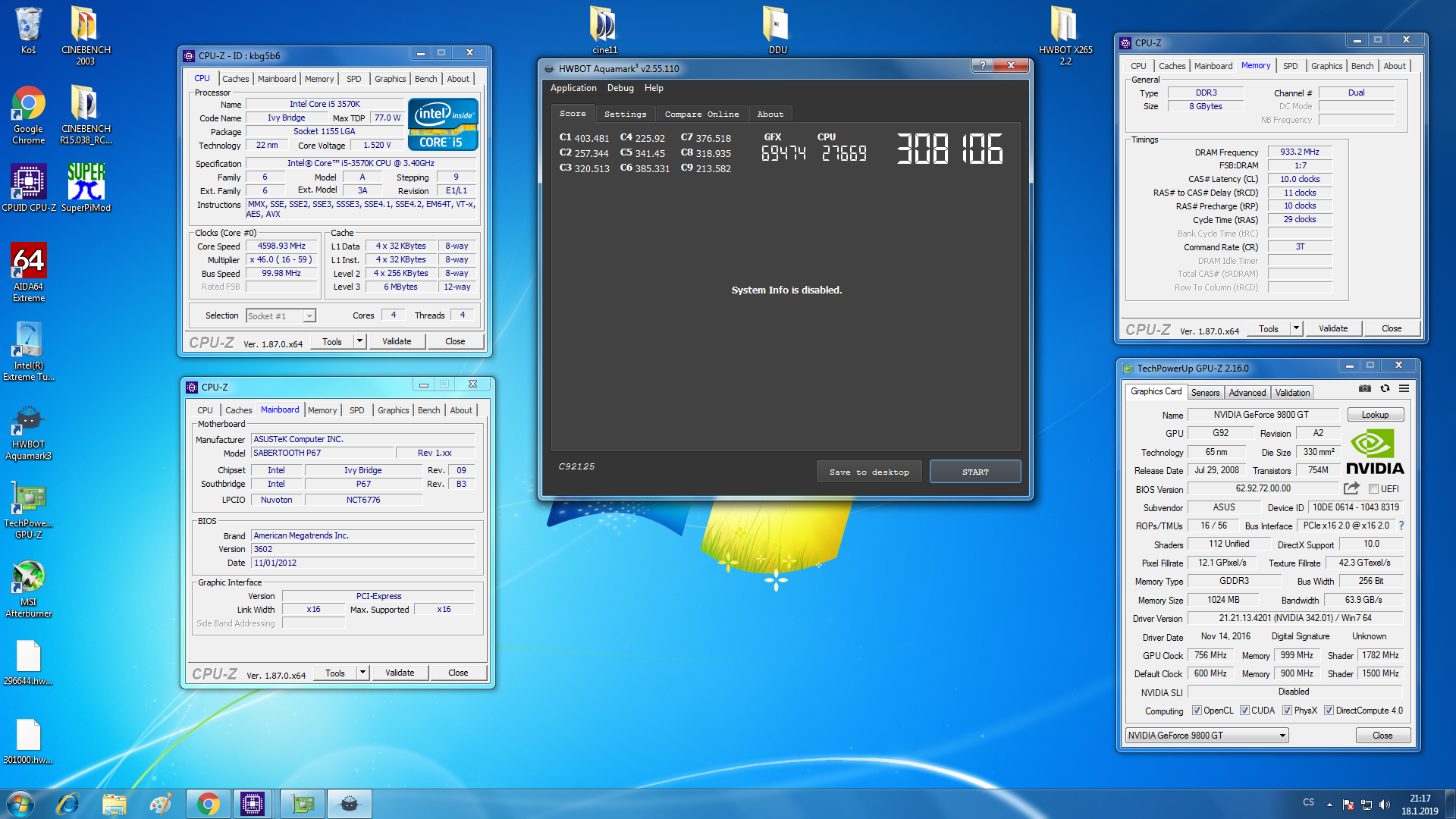Toggle CUDA checkbox in GPU-Z
The image size is (1456, 819).
[1244, 711]
